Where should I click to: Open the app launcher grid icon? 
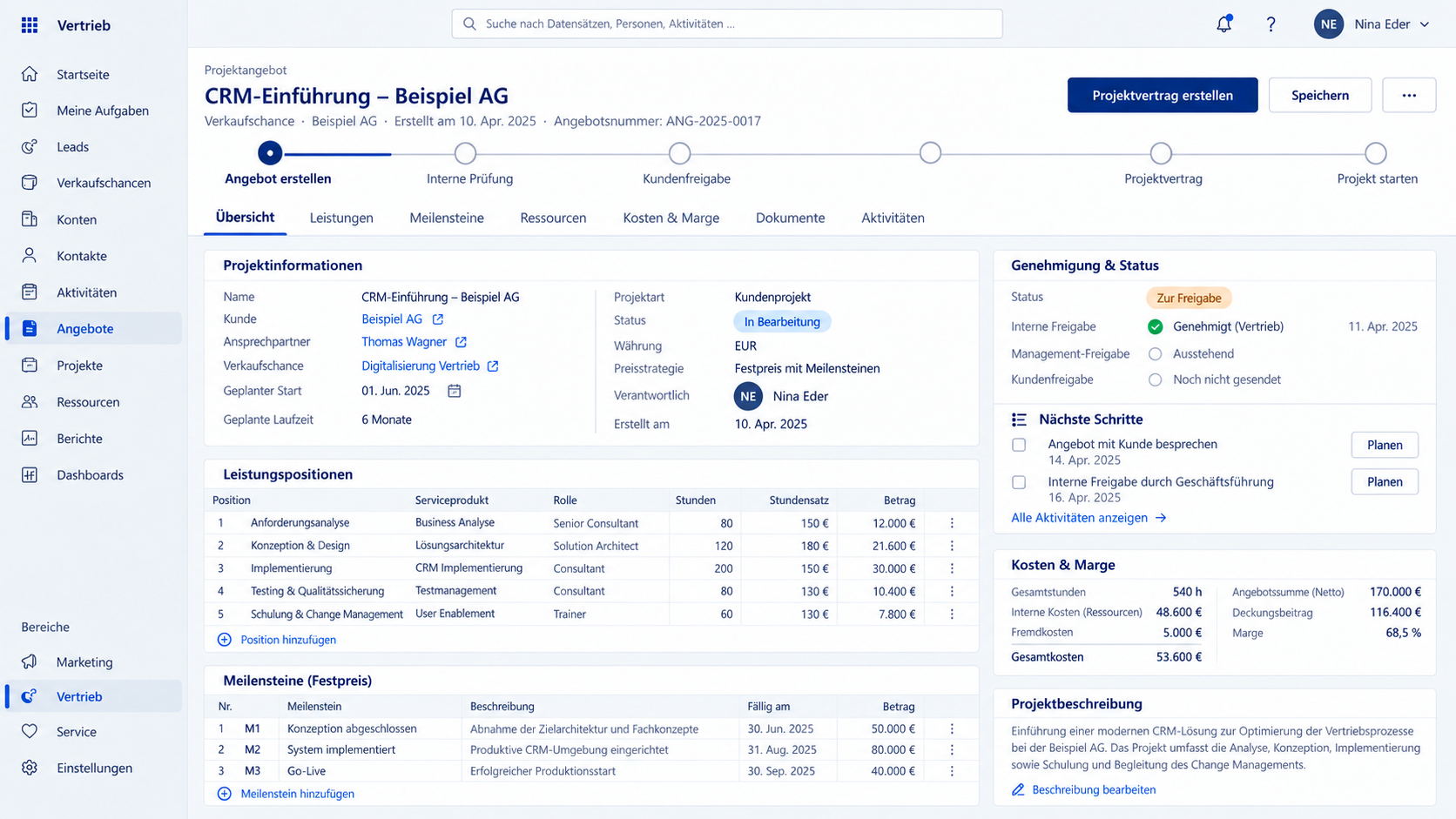(30, 25)
